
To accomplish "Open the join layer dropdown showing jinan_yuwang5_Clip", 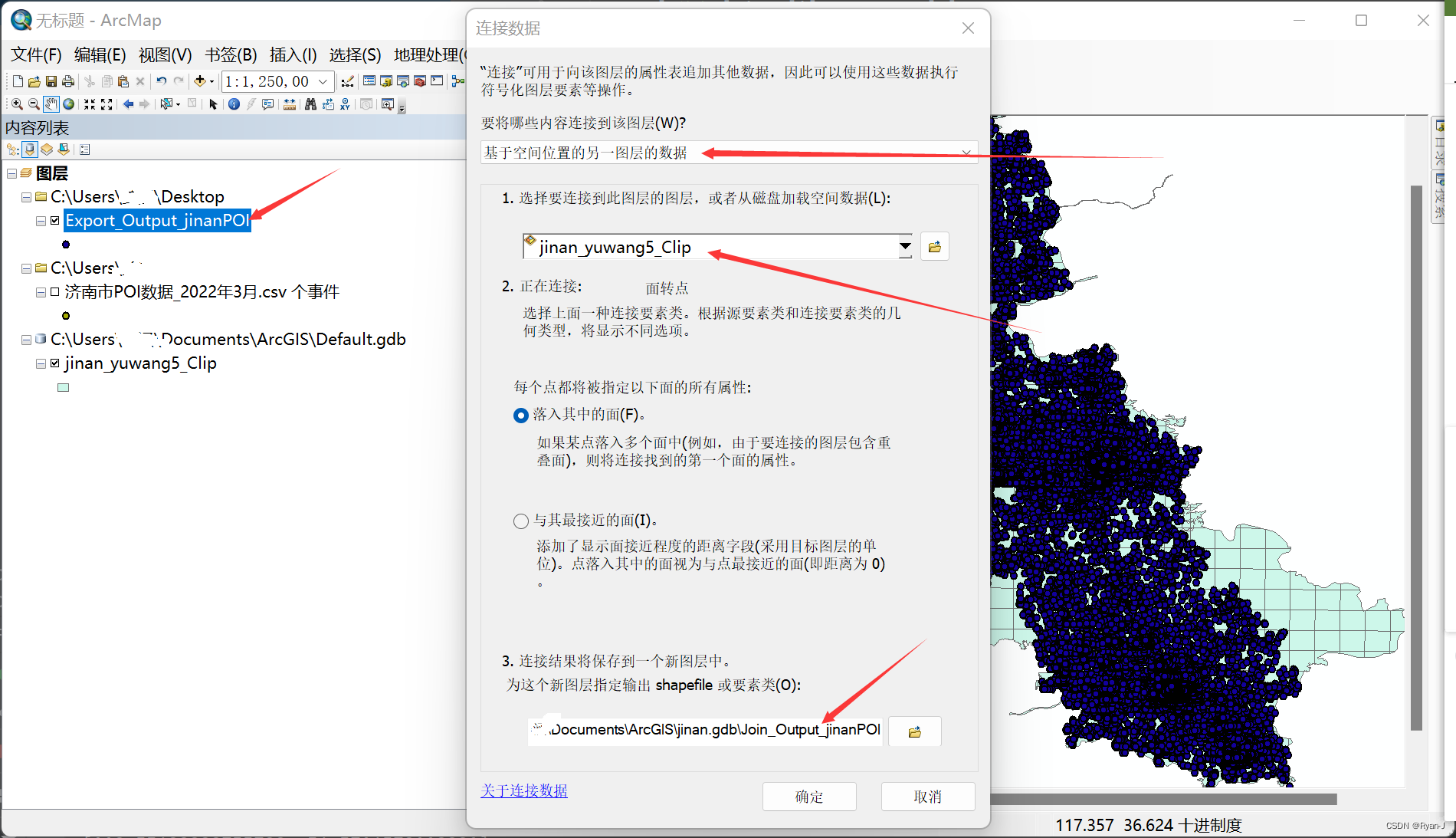I will [x=905, y=246].
